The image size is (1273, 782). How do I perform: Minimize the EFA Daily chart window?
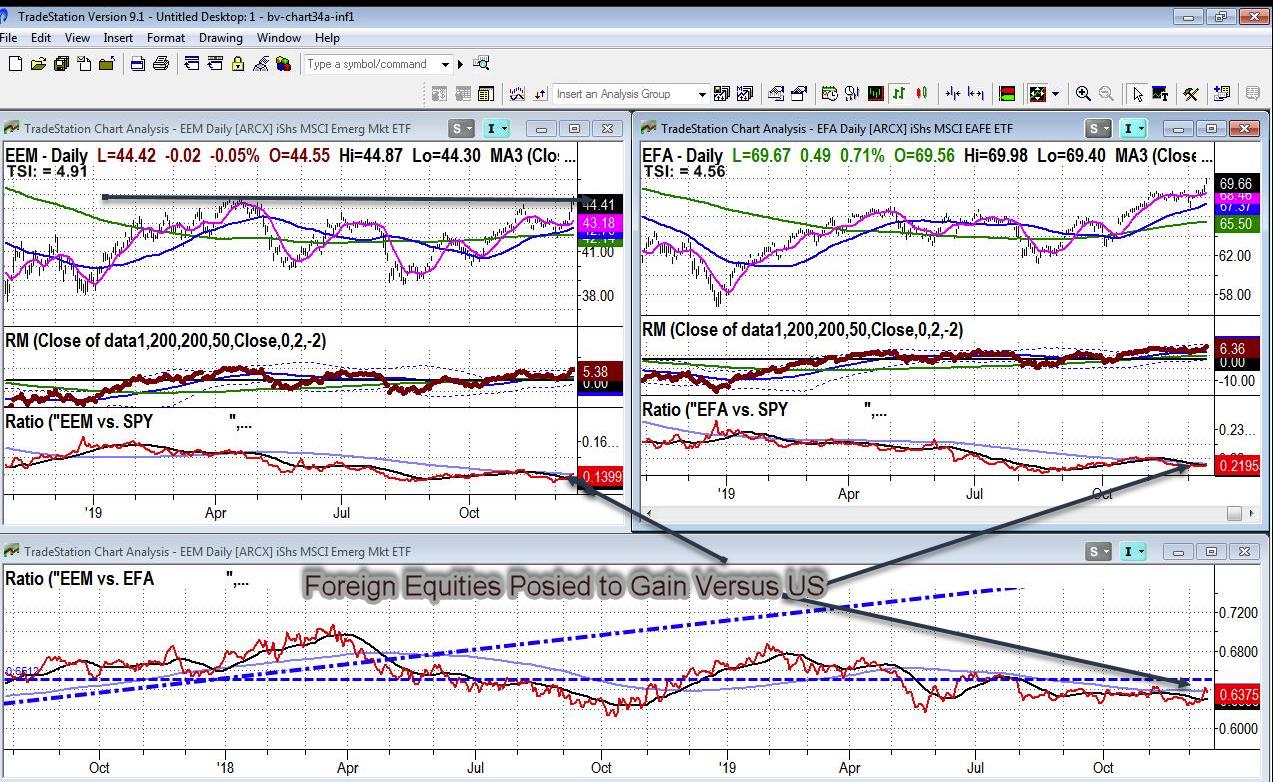(1178, 128)
